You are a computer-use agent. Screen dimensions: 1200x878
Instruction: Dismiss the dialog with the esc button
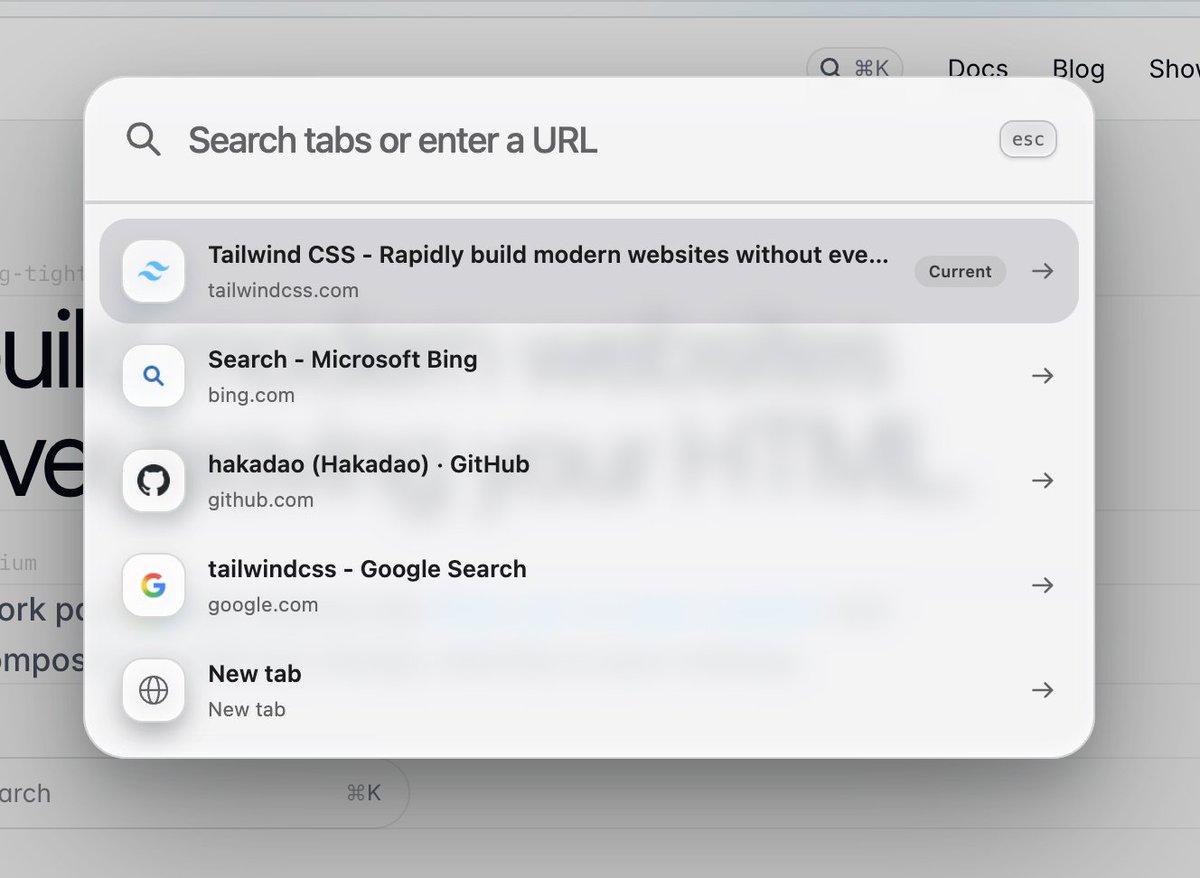pos(1028,140)
